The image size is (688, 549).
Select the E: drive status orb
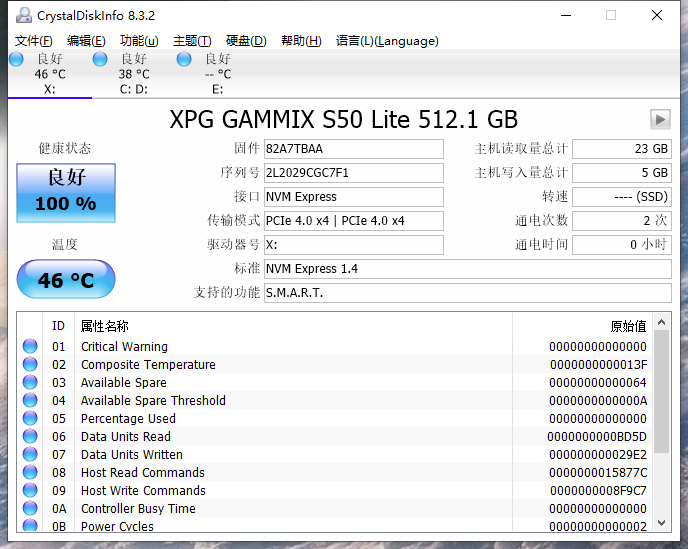[184, 59]
